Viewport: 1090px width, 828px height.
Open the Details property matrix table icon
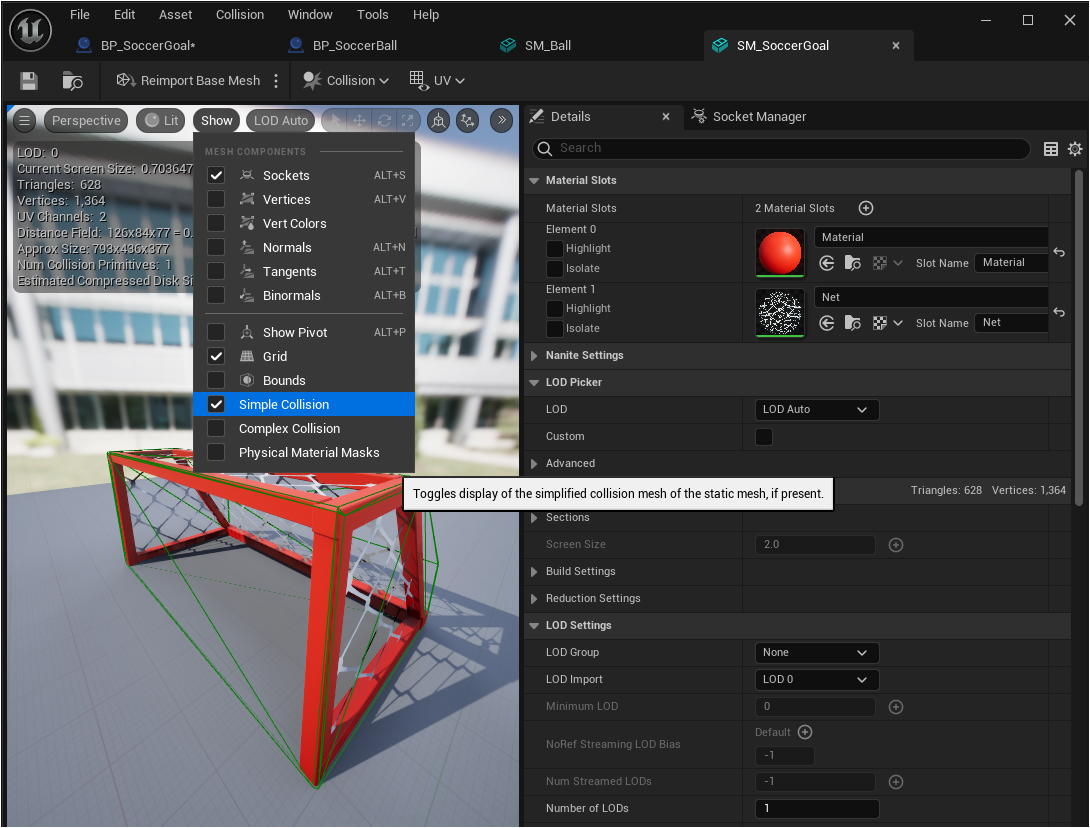(x=1050, y=149)
